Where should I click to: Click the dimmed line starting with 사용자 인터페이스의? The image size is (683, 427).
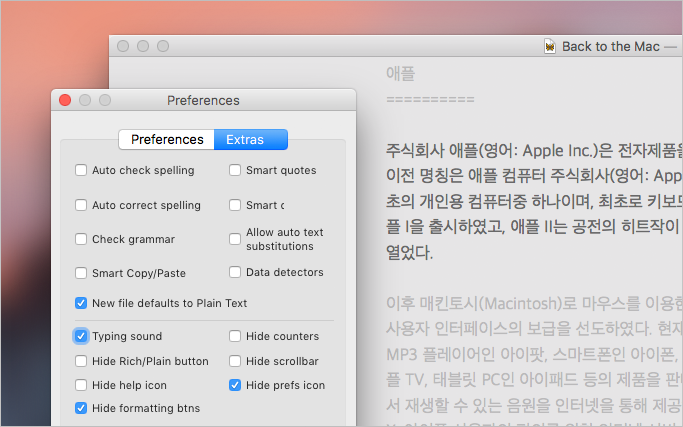[534, 329]
